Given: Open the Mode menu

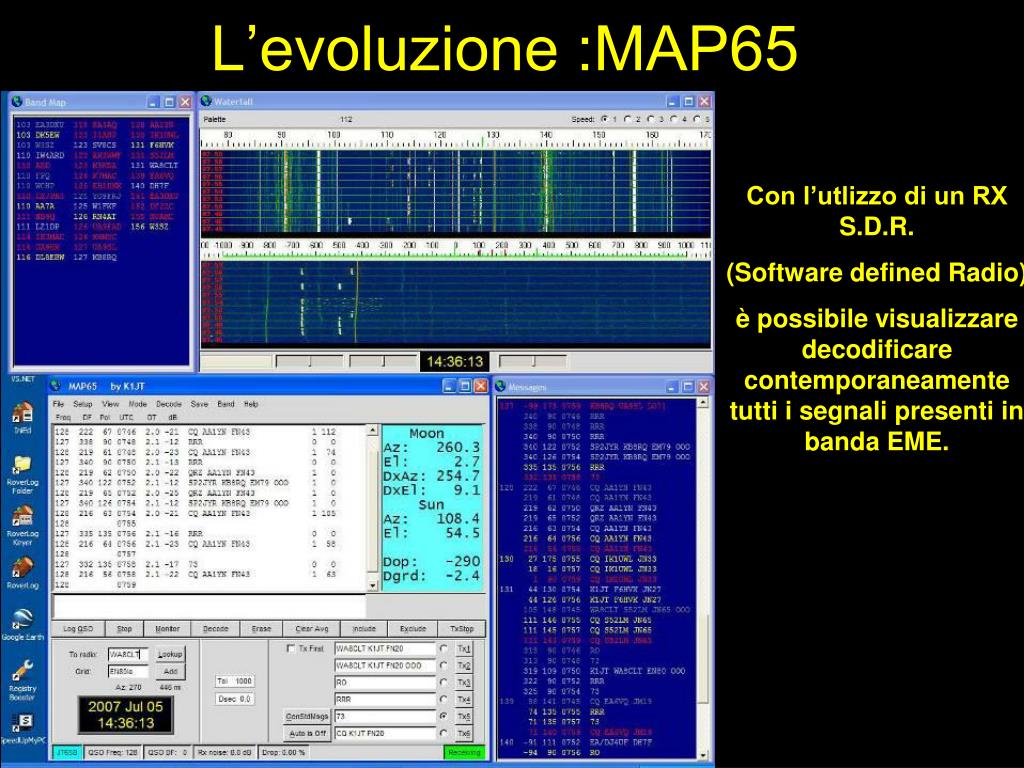Looking at the screenshot, I should (x=137, y=404).
